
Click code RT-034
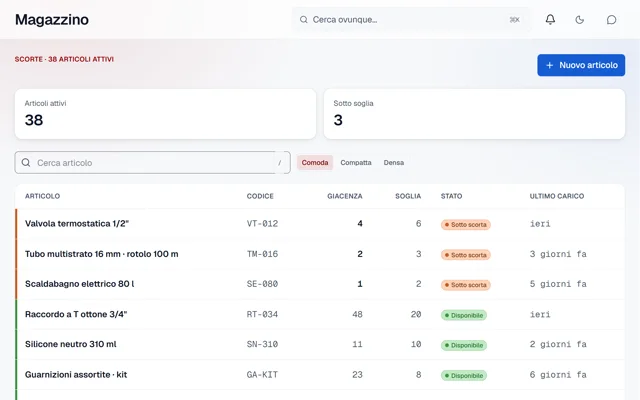[262, 314]
